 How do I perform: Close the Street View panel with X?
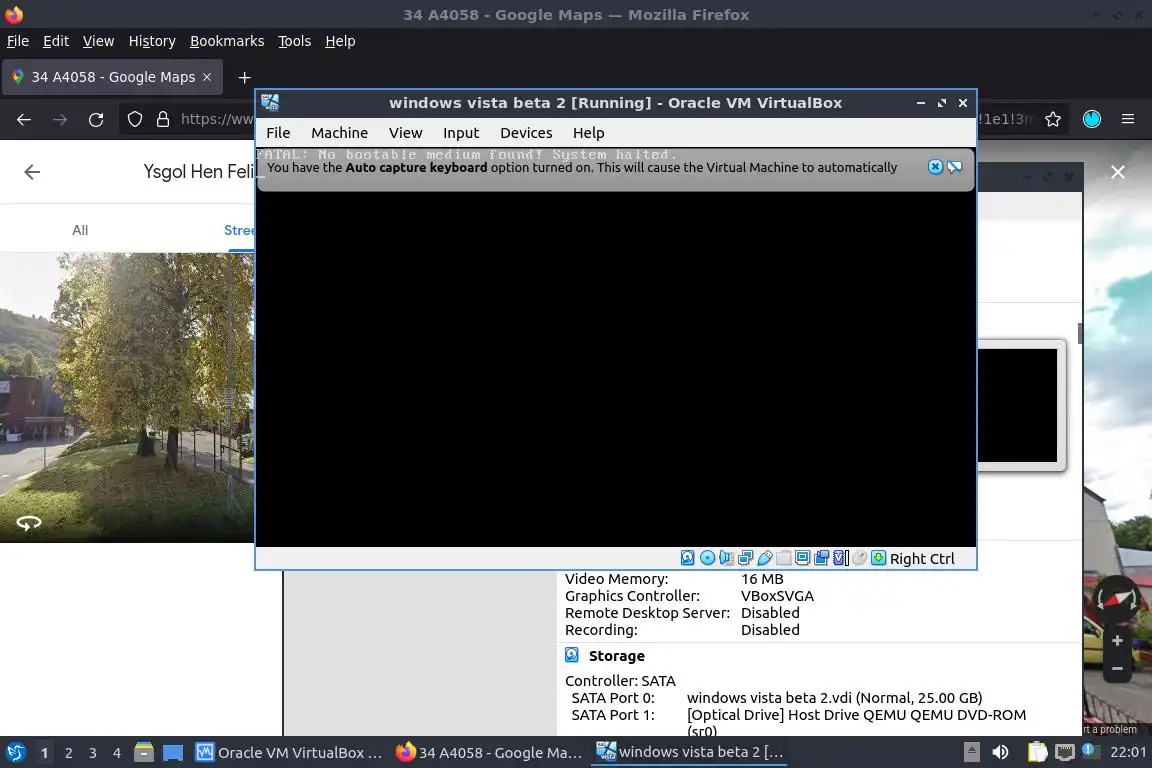pos(1117,172)
